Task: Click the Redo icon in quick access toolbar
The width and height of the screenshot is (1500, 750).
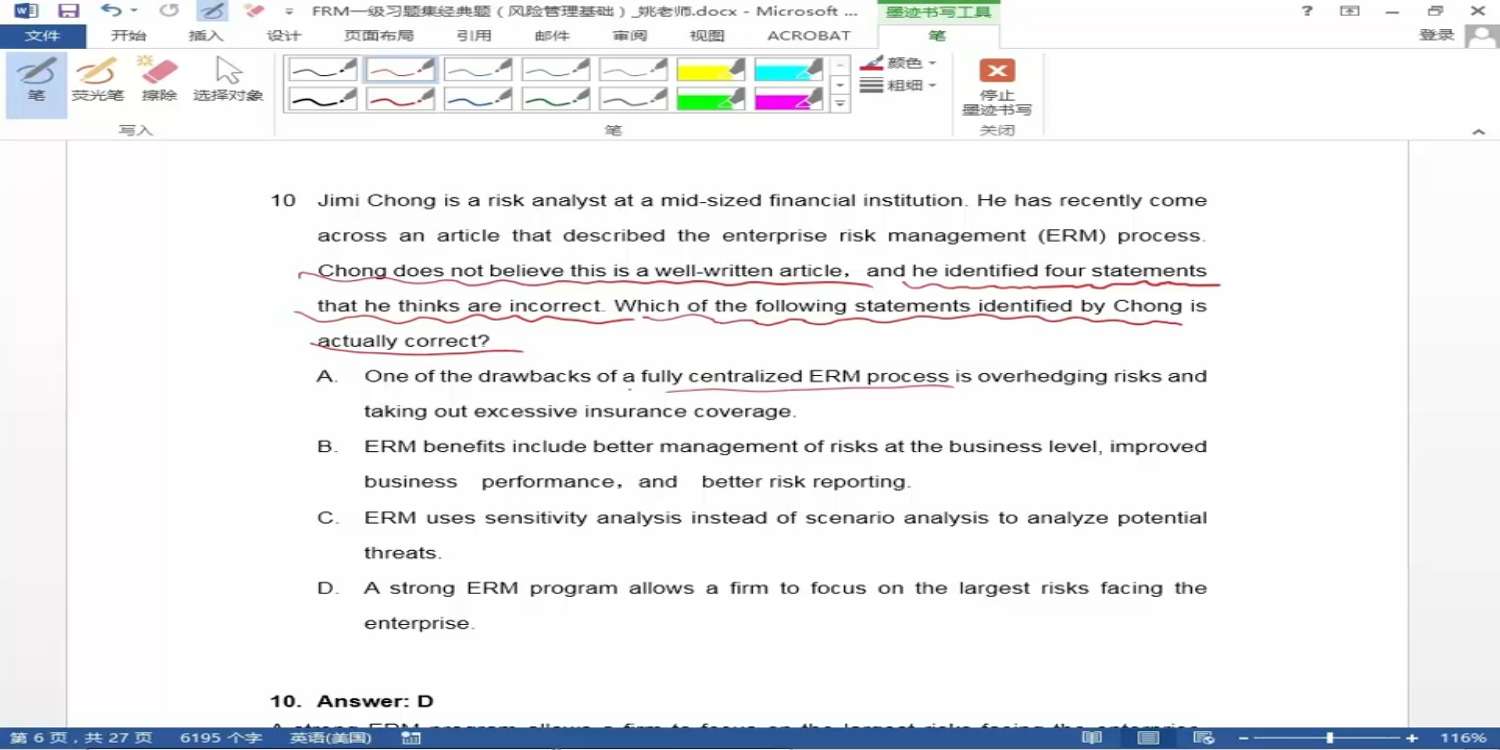Action: coord(168,11)
